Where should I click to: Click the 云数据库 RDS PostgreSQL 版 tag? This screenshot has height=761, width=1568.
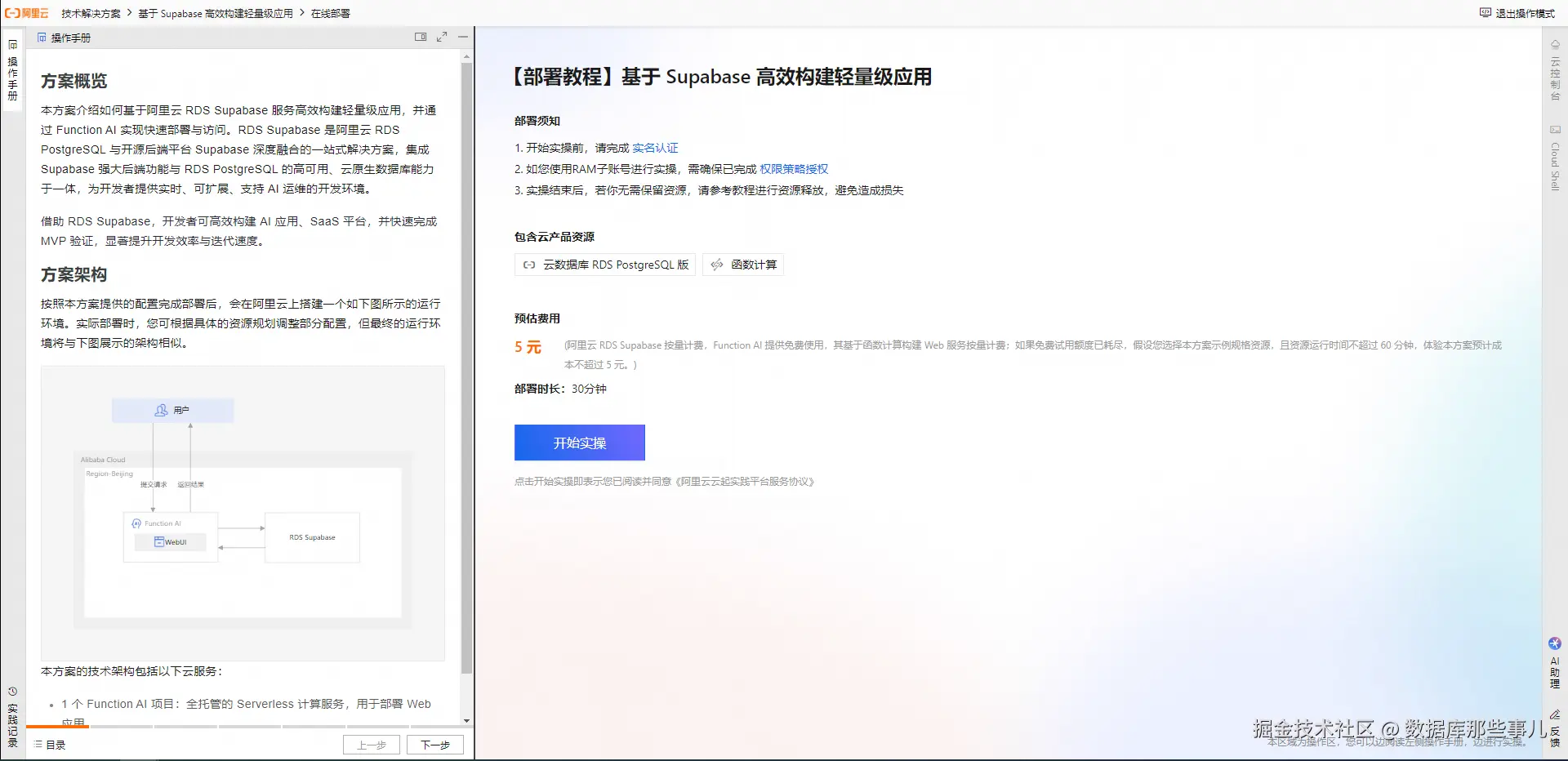(605, 265)
